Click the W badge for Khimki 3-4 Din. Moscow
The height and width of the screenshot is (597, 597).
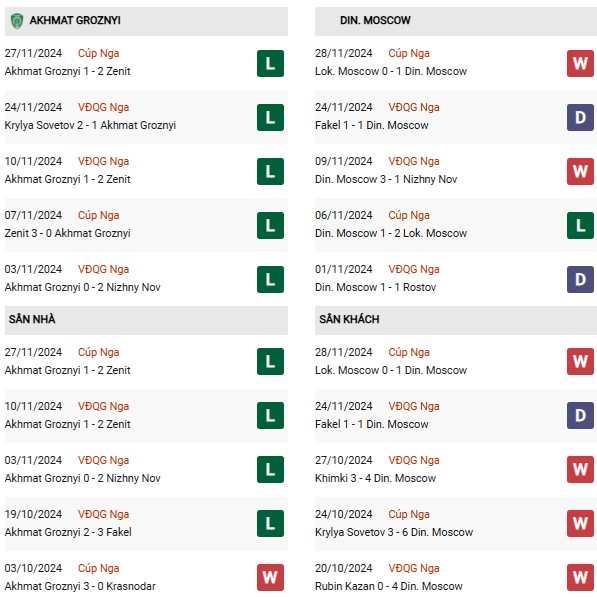(580, 469)
